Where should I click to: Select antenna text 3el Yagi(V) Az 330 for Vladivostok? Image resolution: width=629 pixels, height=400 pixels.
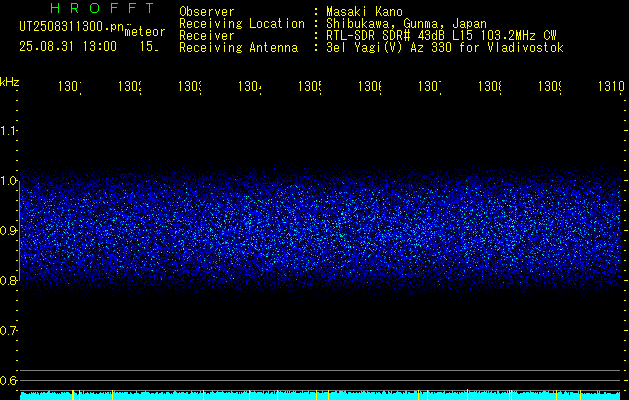tap(445, 48)
